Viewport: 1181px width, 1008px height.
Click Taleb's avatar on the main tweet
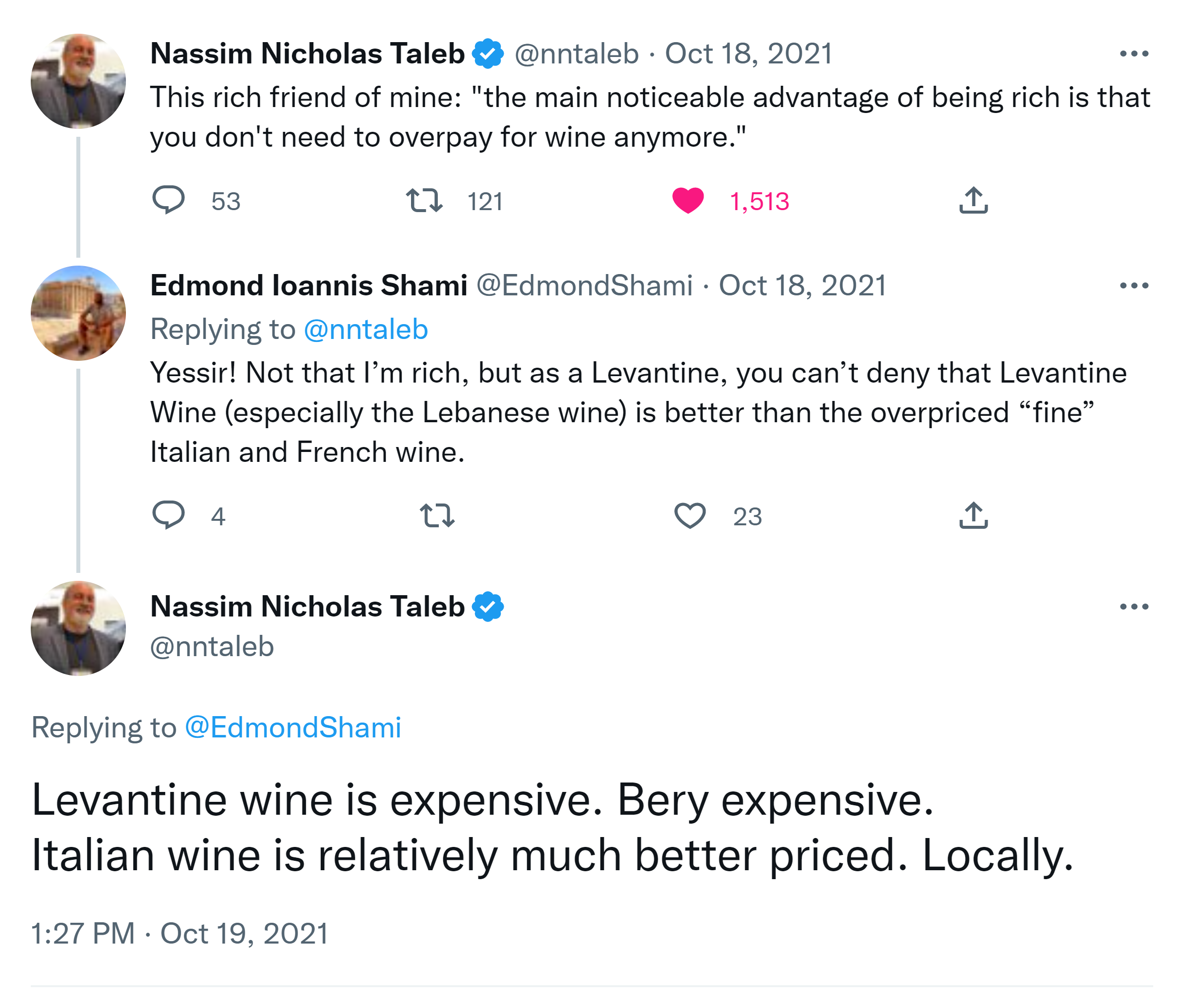click(x=78, y=628)
